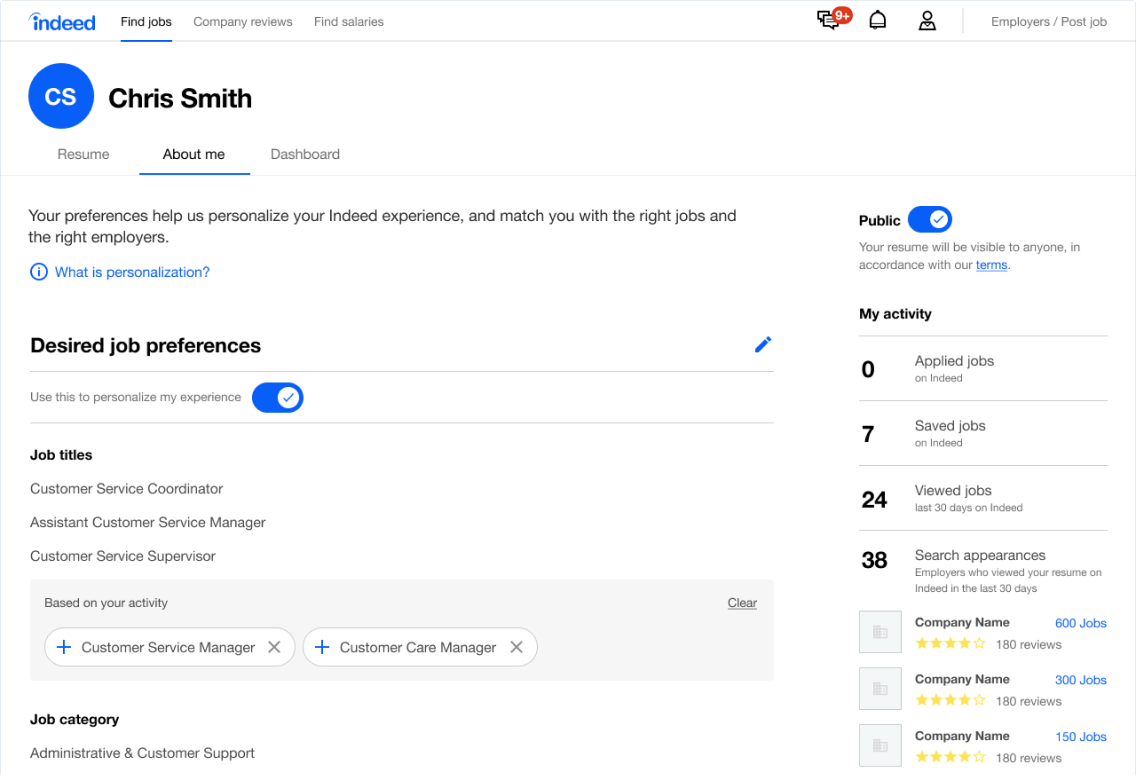Edit desired job preferences with pencil icon
This screenshot has height=777, width=1136.
763,345
